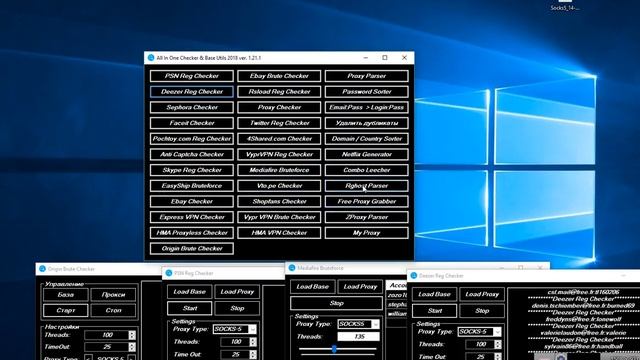Open Combo Leecher

[x=367, y=170]
